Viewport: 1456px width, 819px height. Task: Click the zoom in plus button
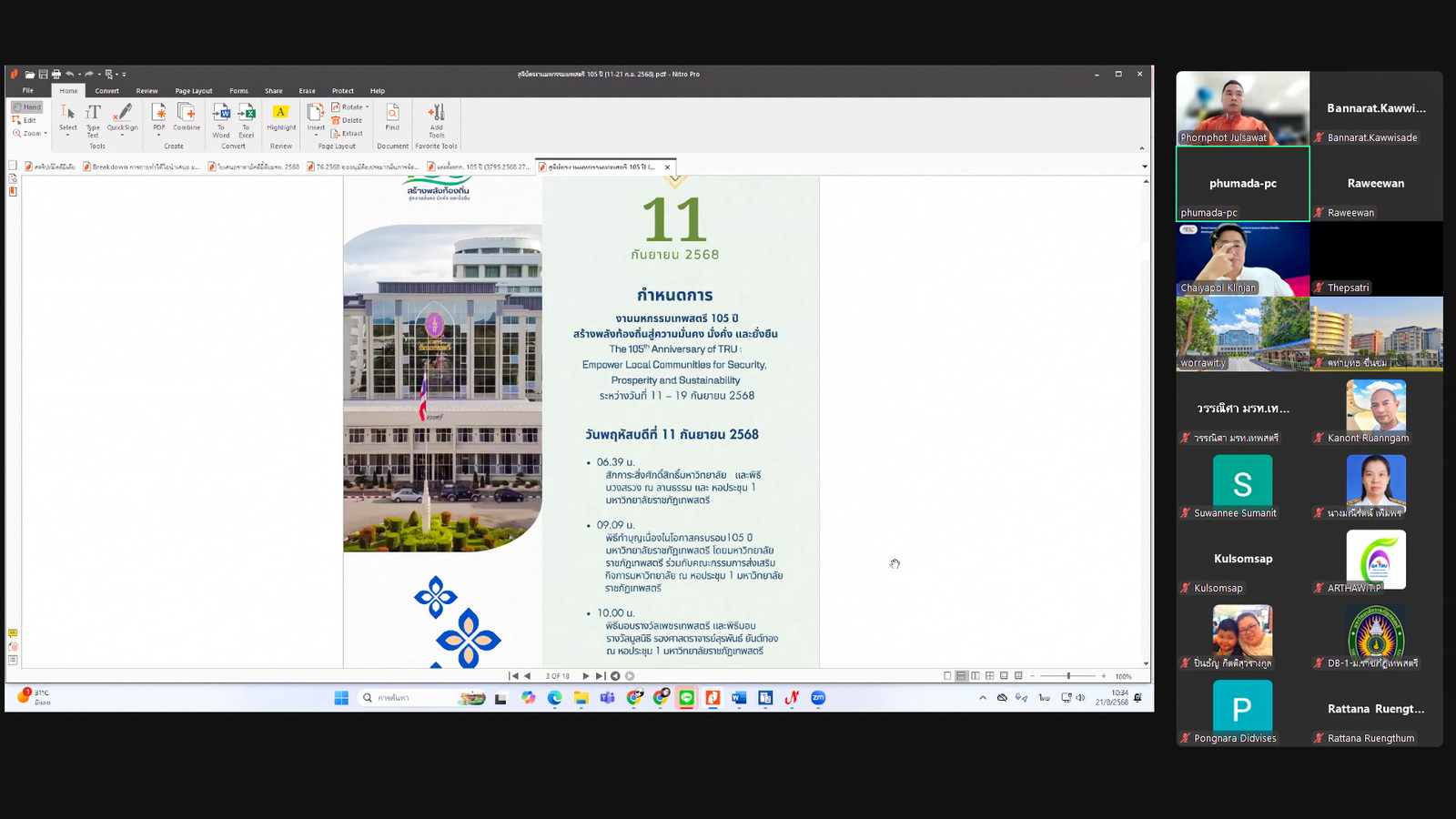pos(1104,676)
